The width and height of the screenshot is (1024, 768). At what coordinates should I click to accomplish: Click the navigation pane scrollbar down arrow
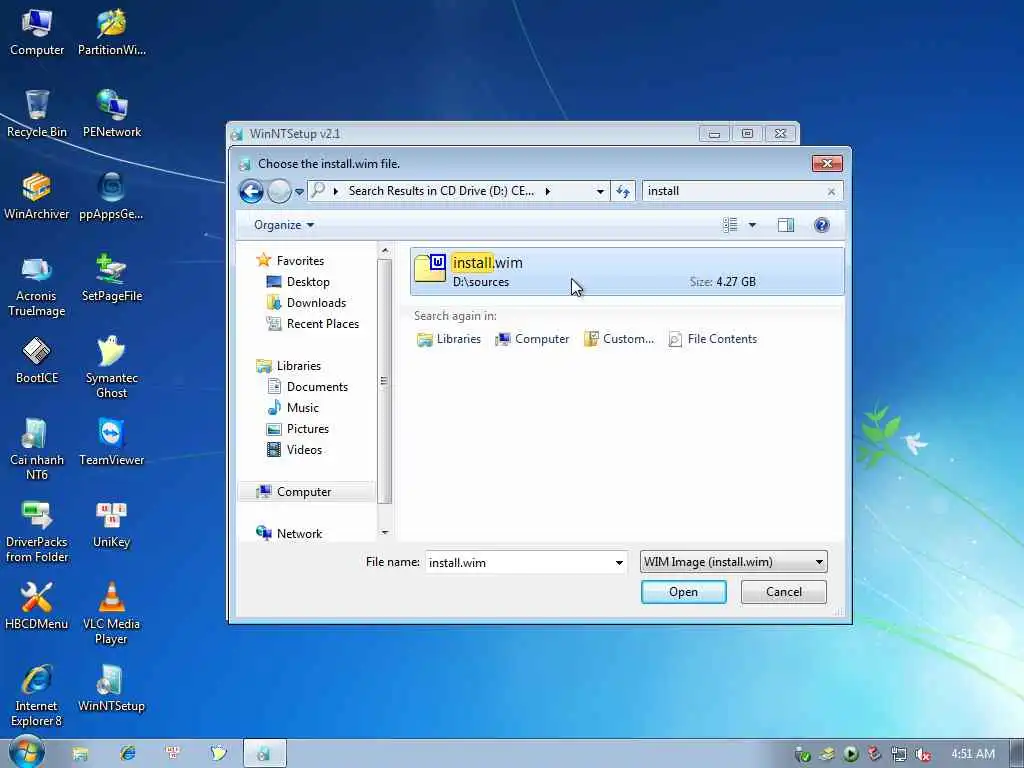[384, 532]
